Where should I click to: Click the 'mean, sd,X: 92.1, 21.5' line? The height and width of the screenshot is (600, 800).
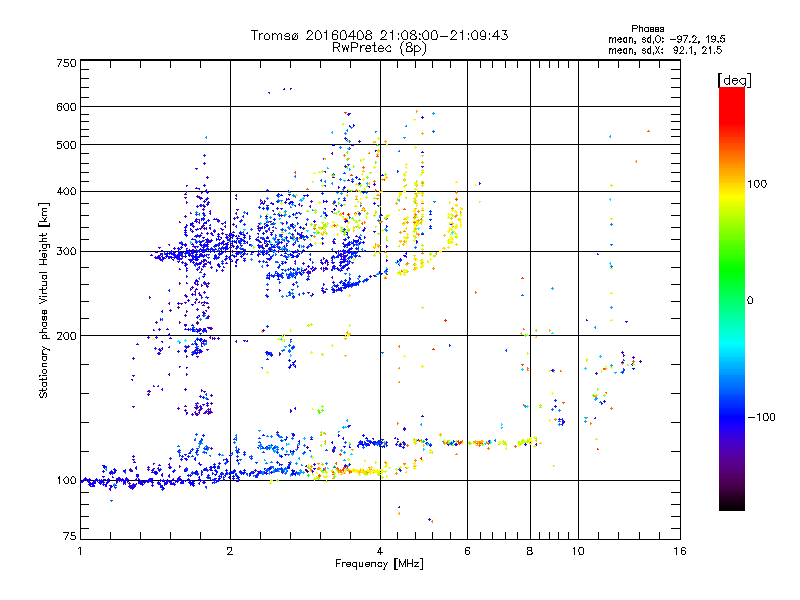coord(665,50)
